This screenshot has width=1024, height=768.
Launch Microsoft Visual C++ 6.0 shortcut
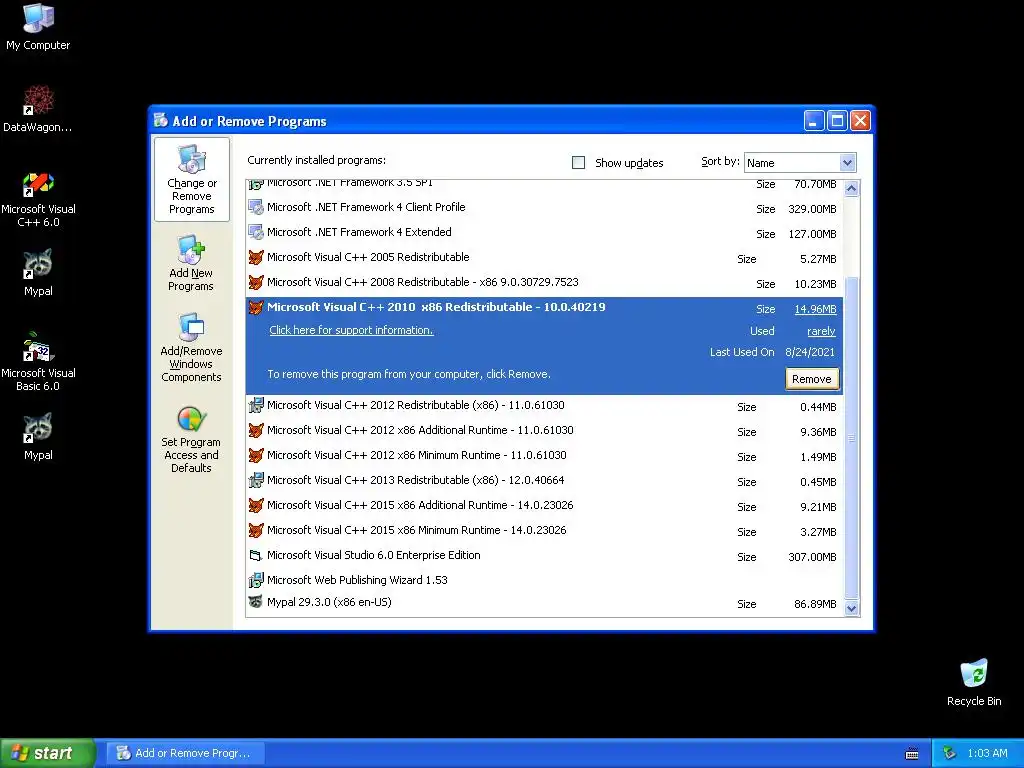38,199
